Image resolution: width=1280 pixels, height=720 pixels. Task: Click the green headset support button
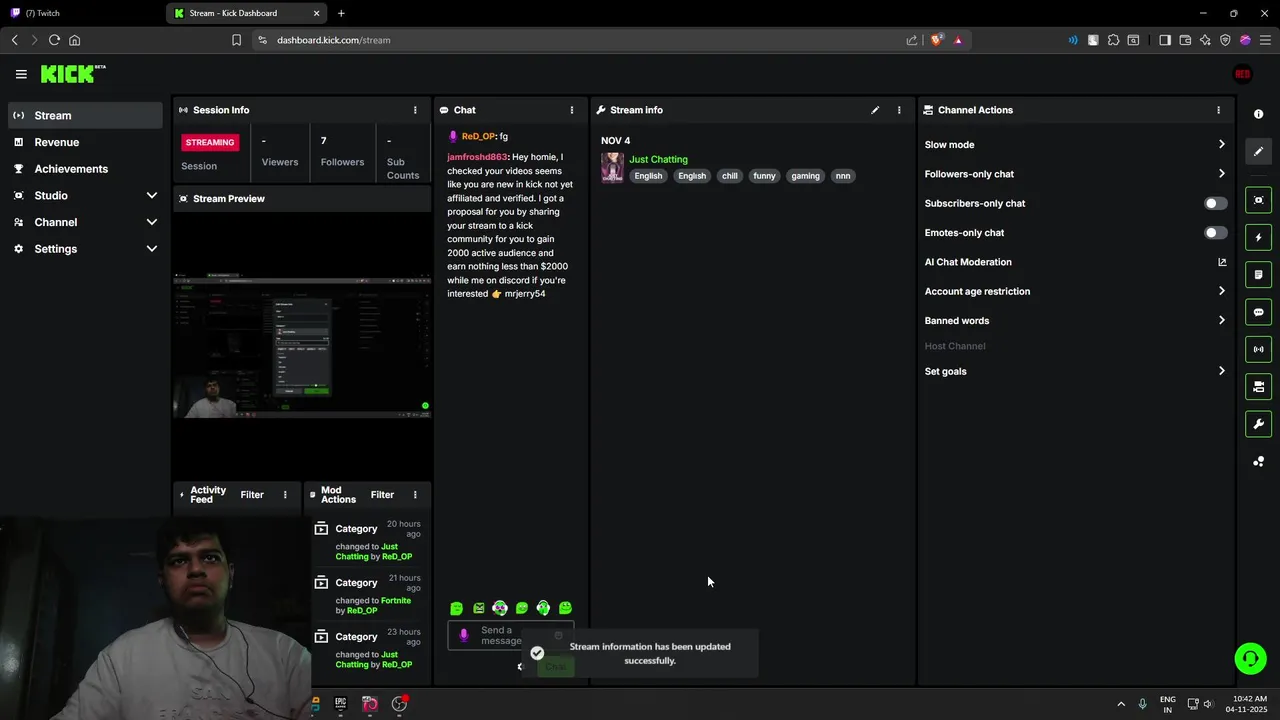[x=1250, y=658]
